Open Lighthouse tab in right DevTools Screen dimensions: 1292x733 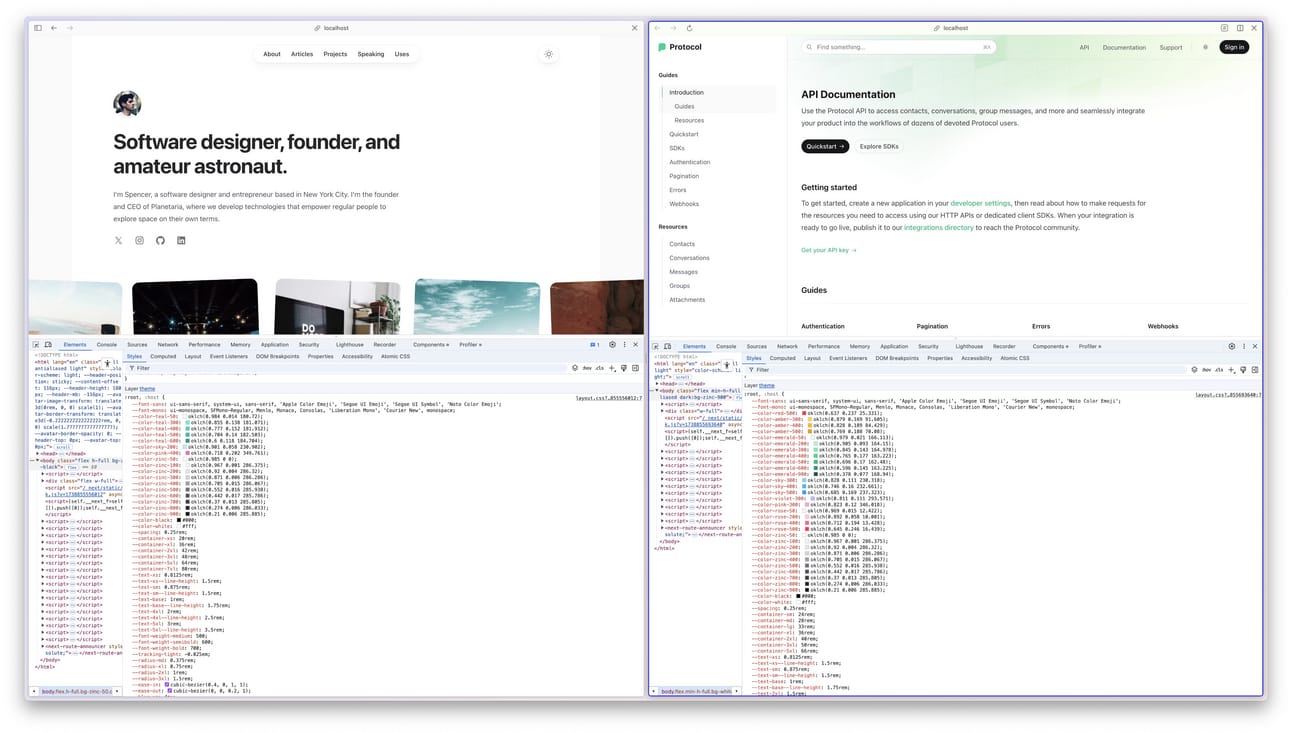coord(969,346)
